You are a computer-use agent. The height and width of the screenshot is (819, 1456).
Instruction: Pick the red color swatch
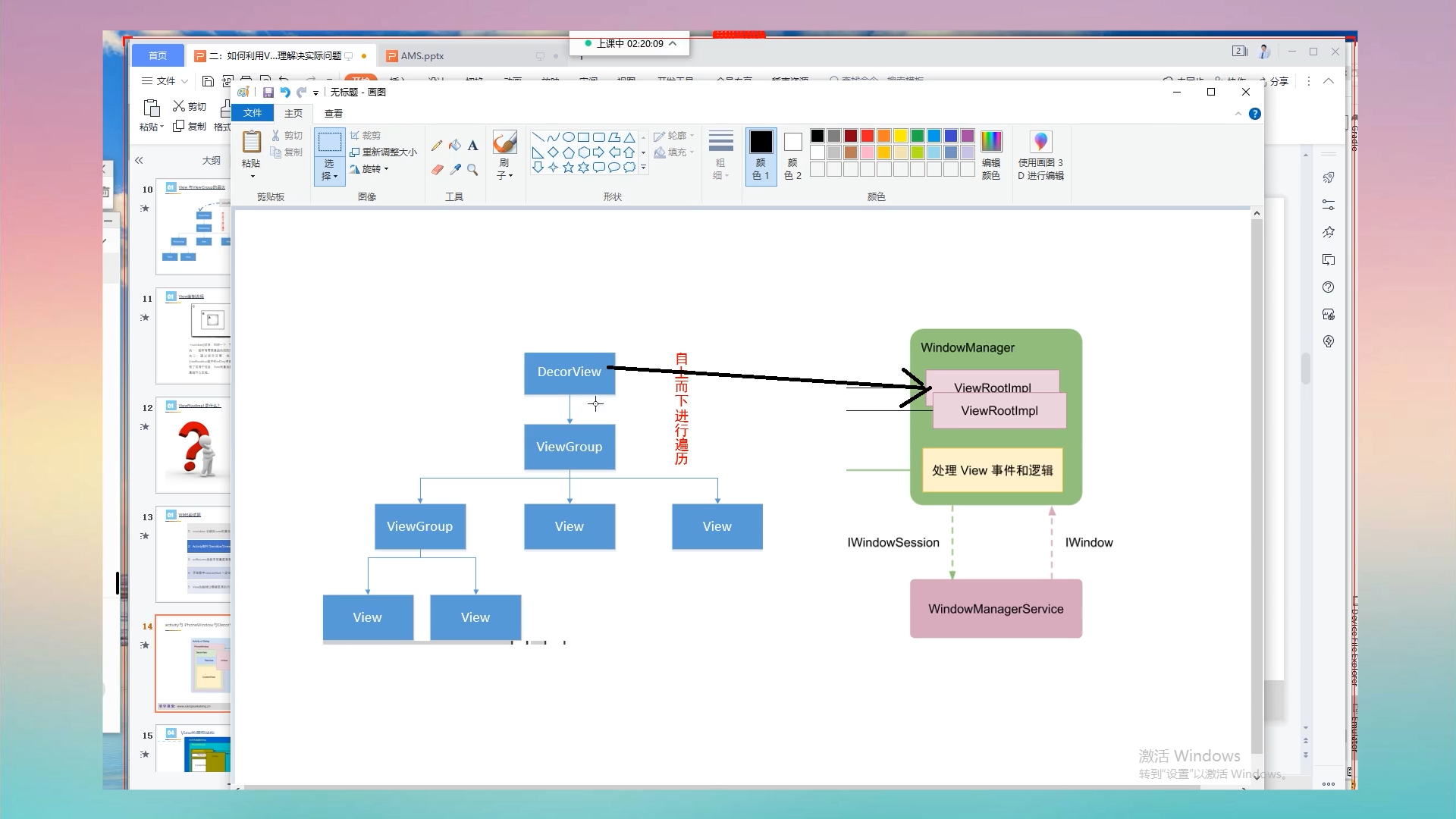(x=868, y=136)
